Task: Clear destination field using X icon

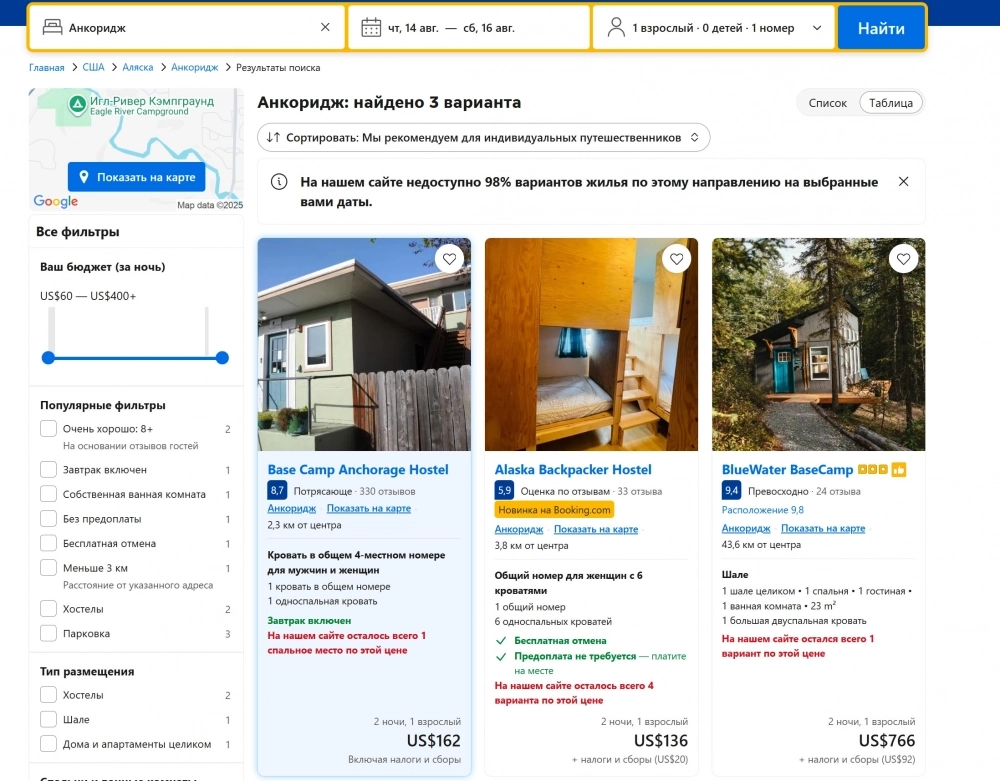Action: 324,27
